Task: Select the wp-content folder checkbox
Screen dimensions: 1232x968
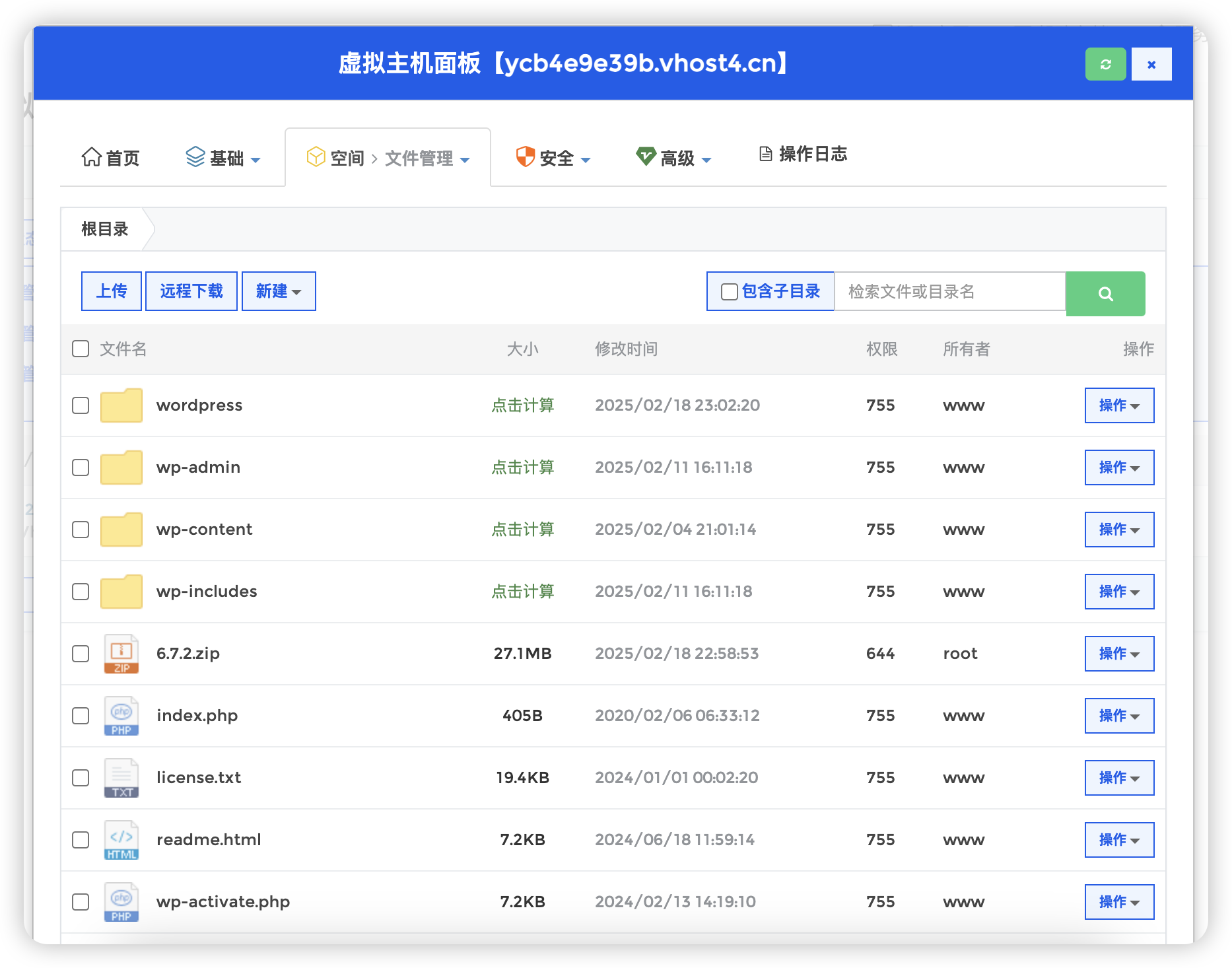Action: coord(81,530)
